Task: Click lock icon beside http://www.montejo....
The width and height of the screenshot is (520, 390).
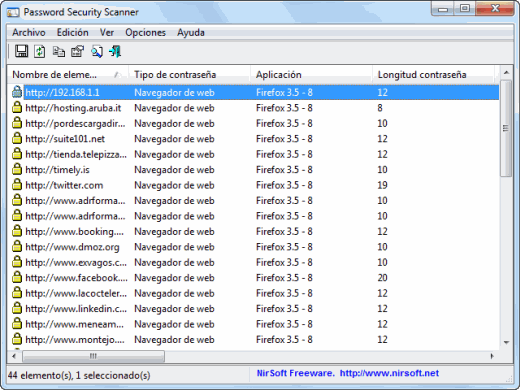Action: coord(17,339)
